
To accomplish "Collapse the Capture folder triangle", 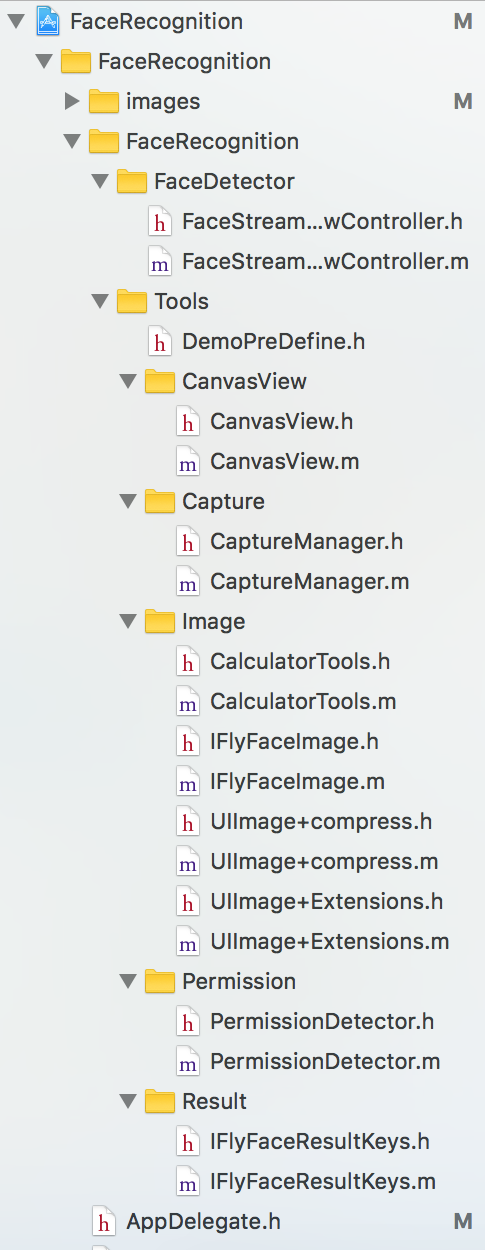I will [127, 502].
